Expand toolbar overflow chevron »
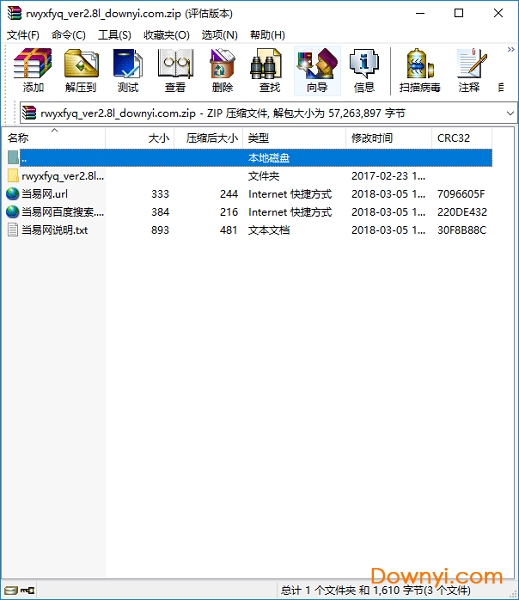Screen dimensions: 519x600 click(x=511, y=49)
